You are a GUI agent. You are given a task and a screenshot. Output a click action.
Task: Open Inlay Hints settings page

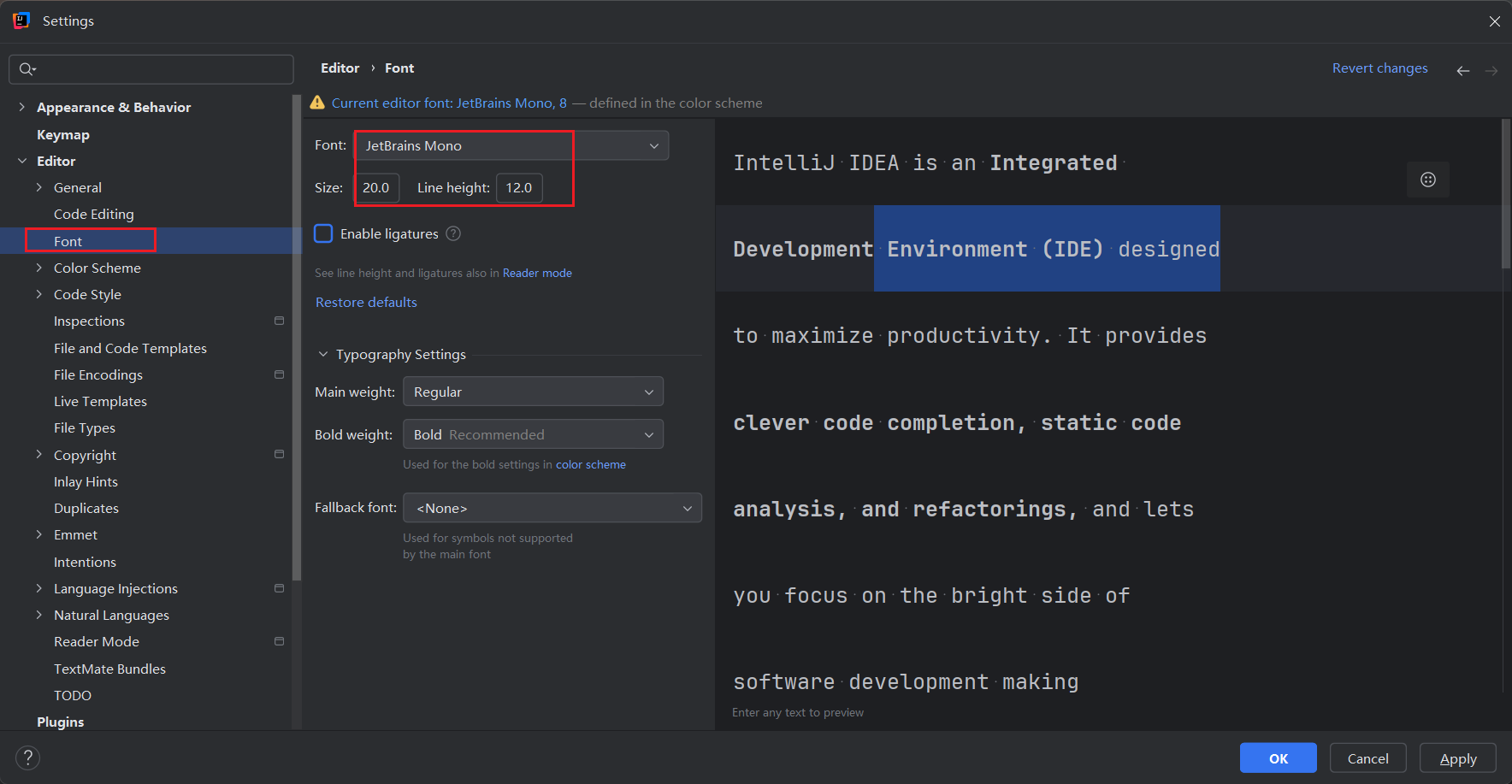86,481
